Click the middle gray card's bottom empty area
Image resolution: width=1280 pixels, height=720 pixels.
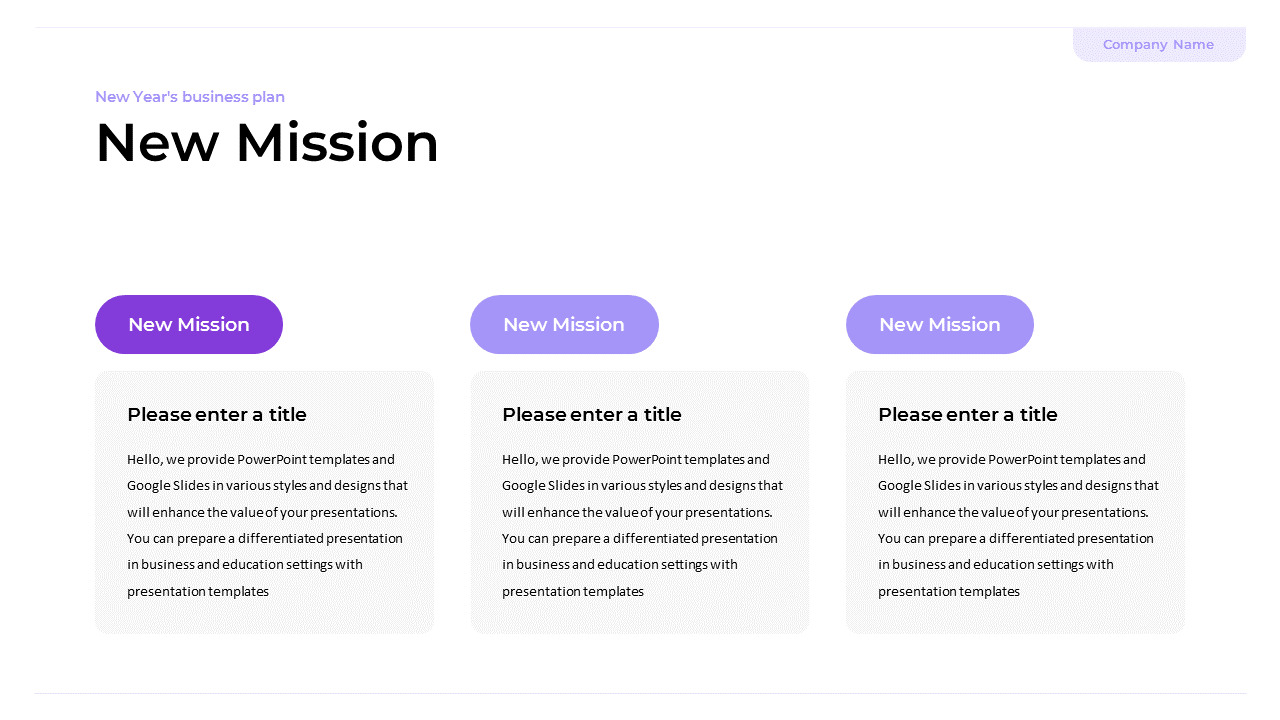[x=640, y=618]
